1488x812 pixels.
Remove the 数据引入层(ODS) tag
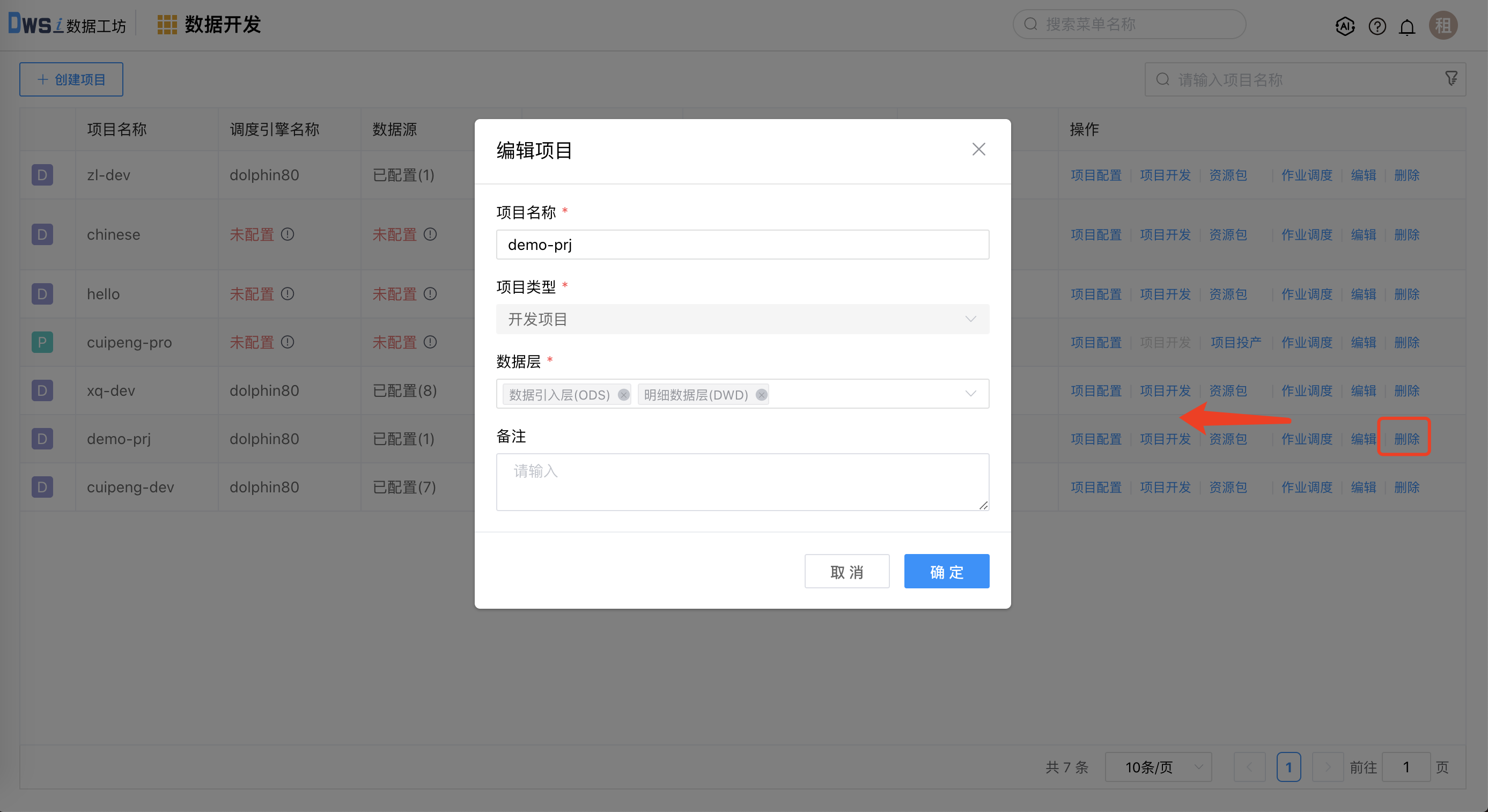pyautogui.click(x=623, y=395)
